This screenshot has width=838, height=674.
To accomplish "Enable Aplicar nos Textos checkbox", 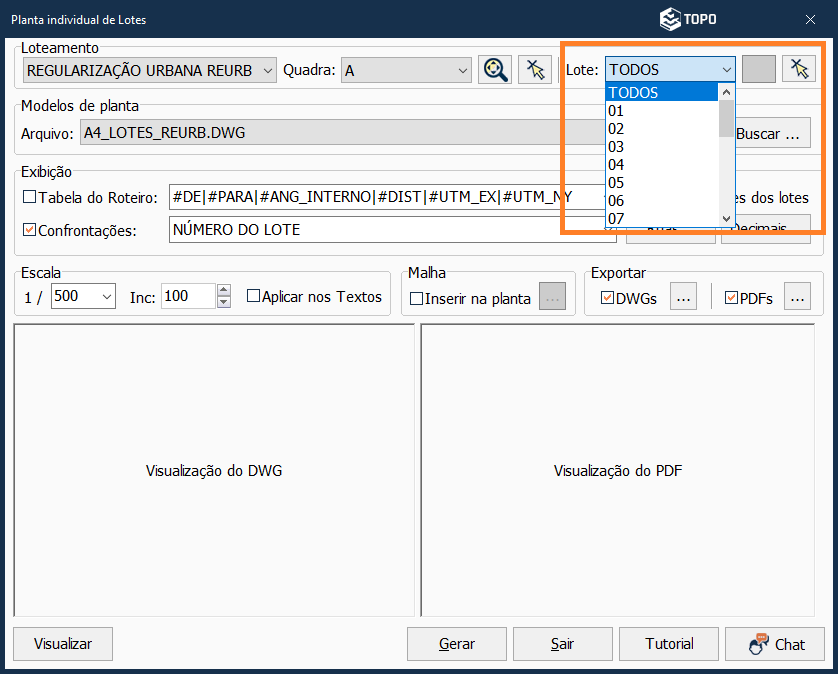I will pos(253,297).
